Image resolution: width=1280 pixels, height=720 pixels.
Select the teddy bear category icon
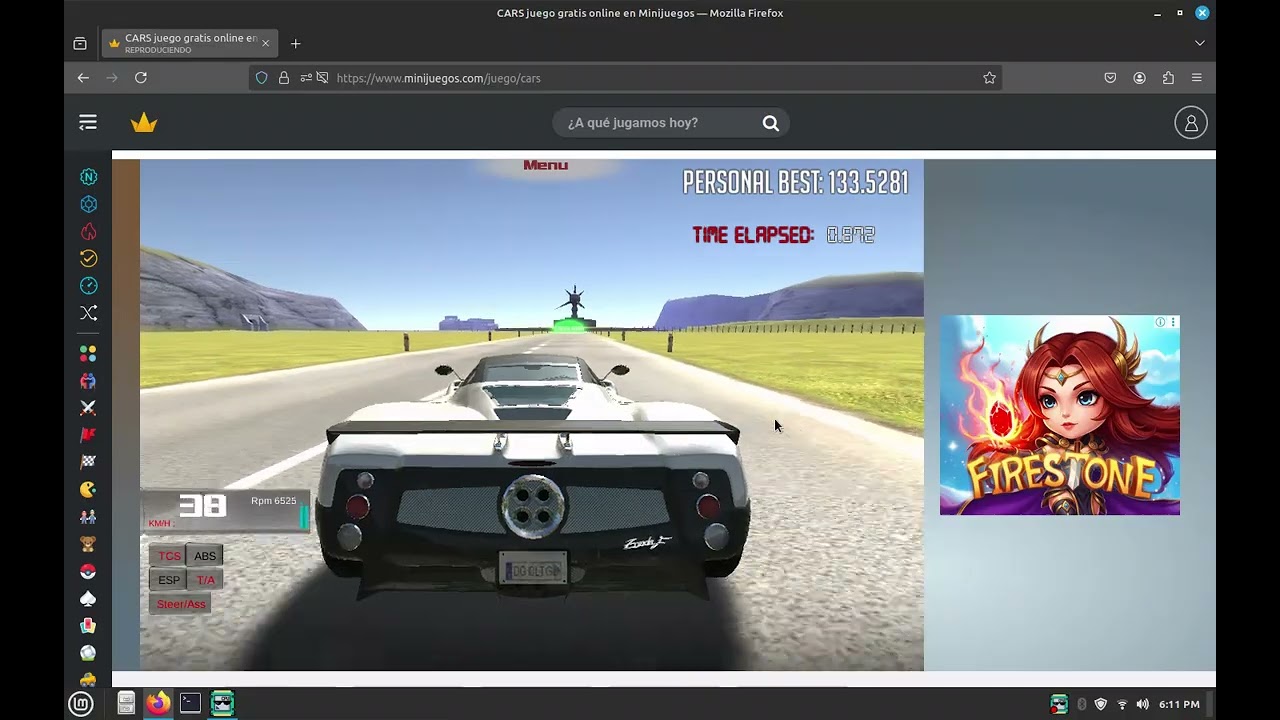(x=88, y=544)
